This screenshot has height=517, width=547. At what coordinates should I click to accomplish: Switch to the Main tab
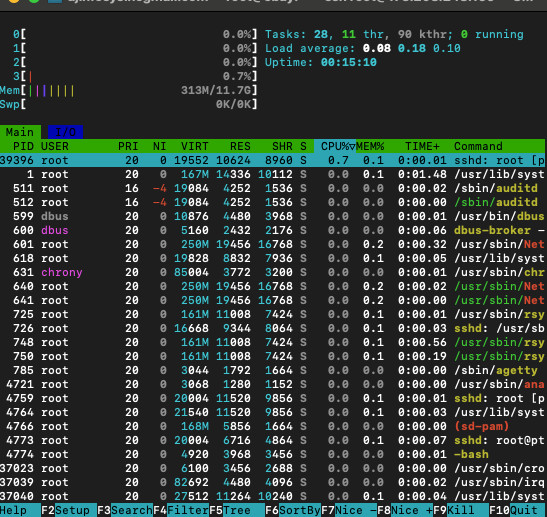(20, 132)
